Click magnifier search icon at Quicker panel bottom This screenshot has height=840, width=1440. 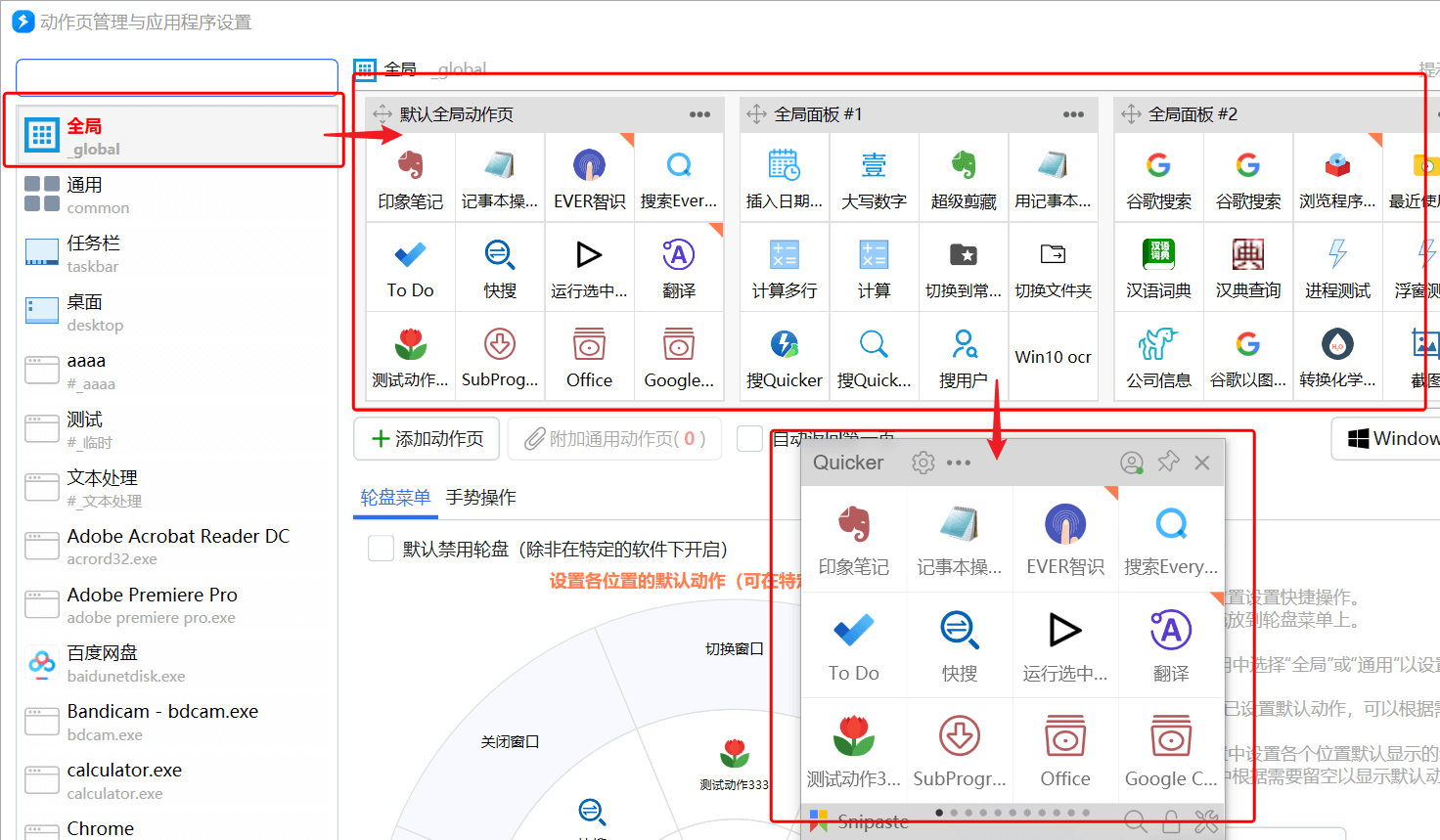point(1135,821)
